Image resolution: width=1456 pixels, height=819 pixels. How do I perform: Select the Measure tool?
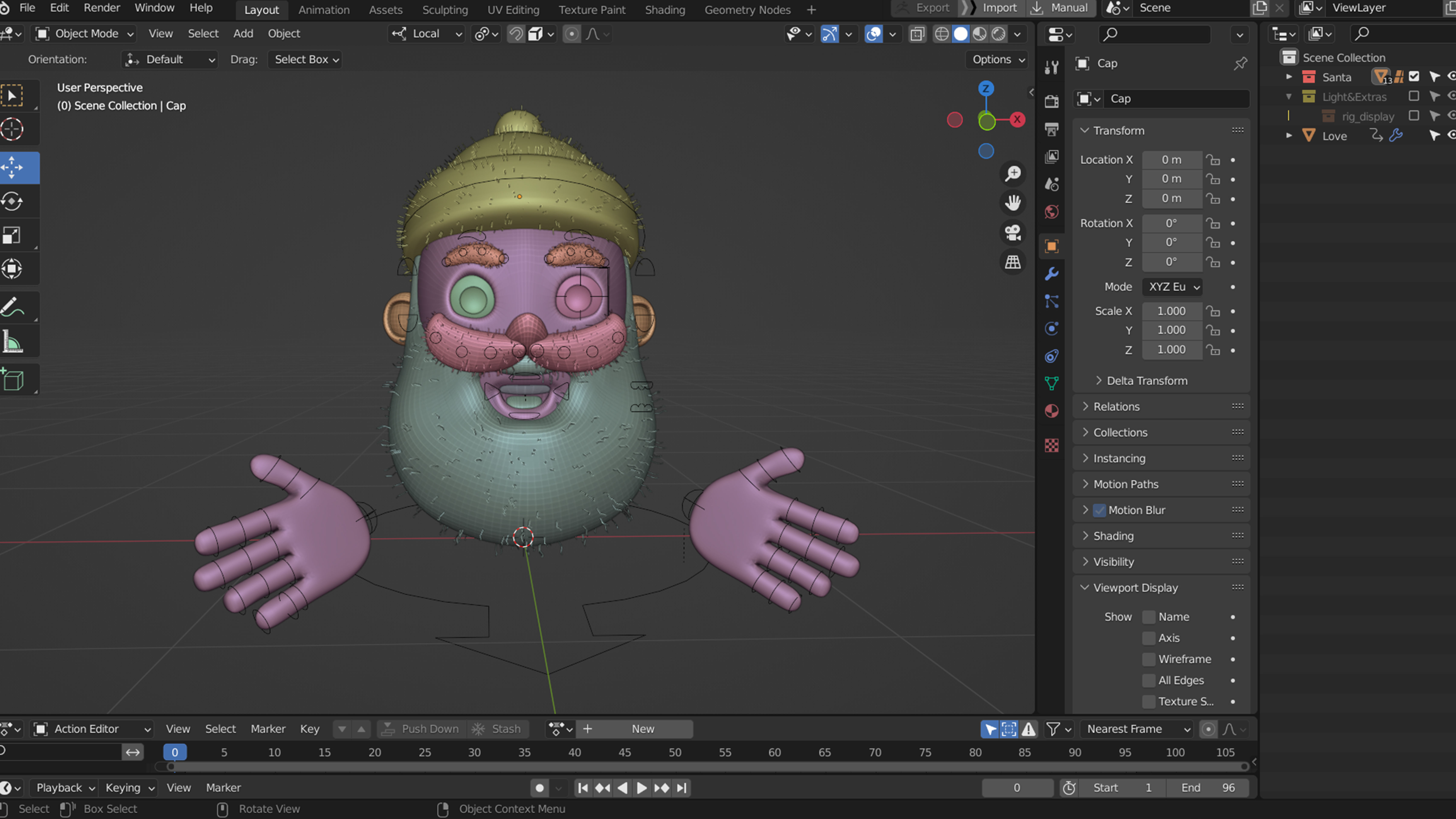12,341
